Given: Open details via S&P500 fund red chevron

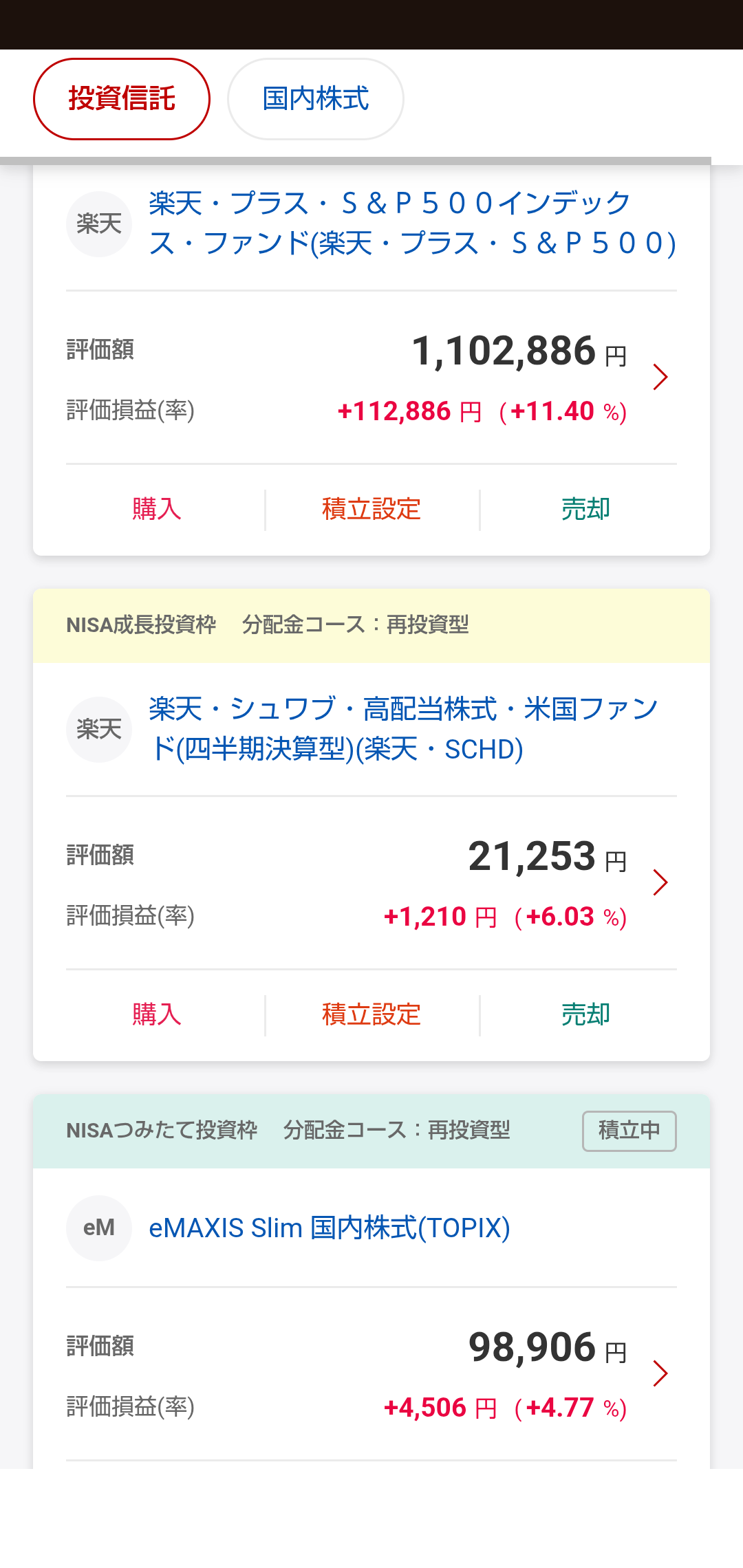Looking at the screenshot, I should pyautogui.click(x=660, y=377).
